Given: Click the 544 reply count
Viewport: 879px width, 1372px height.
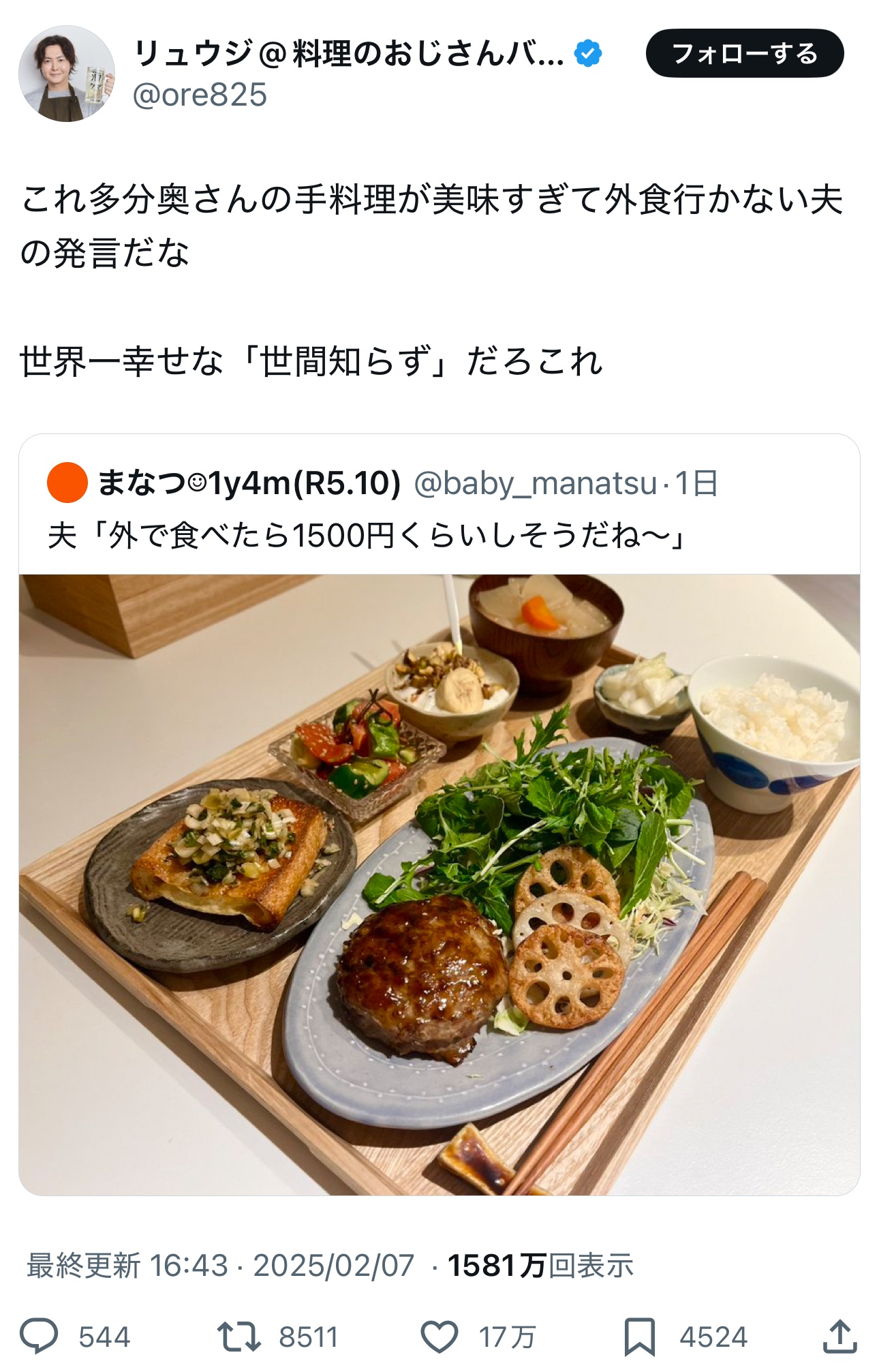Looking at the screenshot, I should pos(104,1337).
